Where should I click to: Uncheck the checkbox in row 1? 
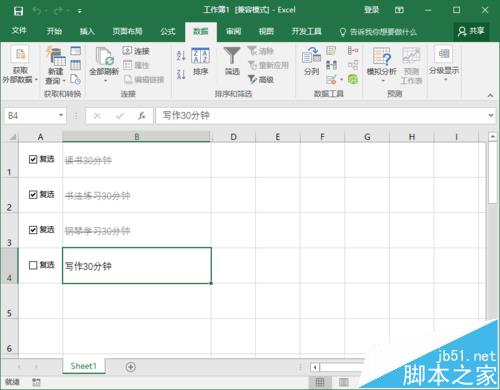[33, 159]
